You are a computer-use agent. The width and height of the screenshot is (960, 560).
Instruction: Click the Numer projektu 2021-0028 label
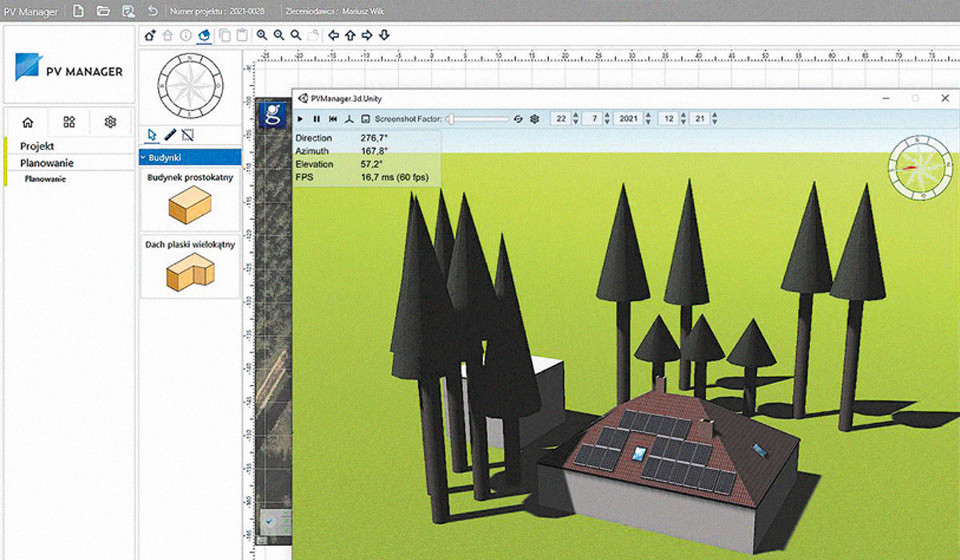(217, 11)
